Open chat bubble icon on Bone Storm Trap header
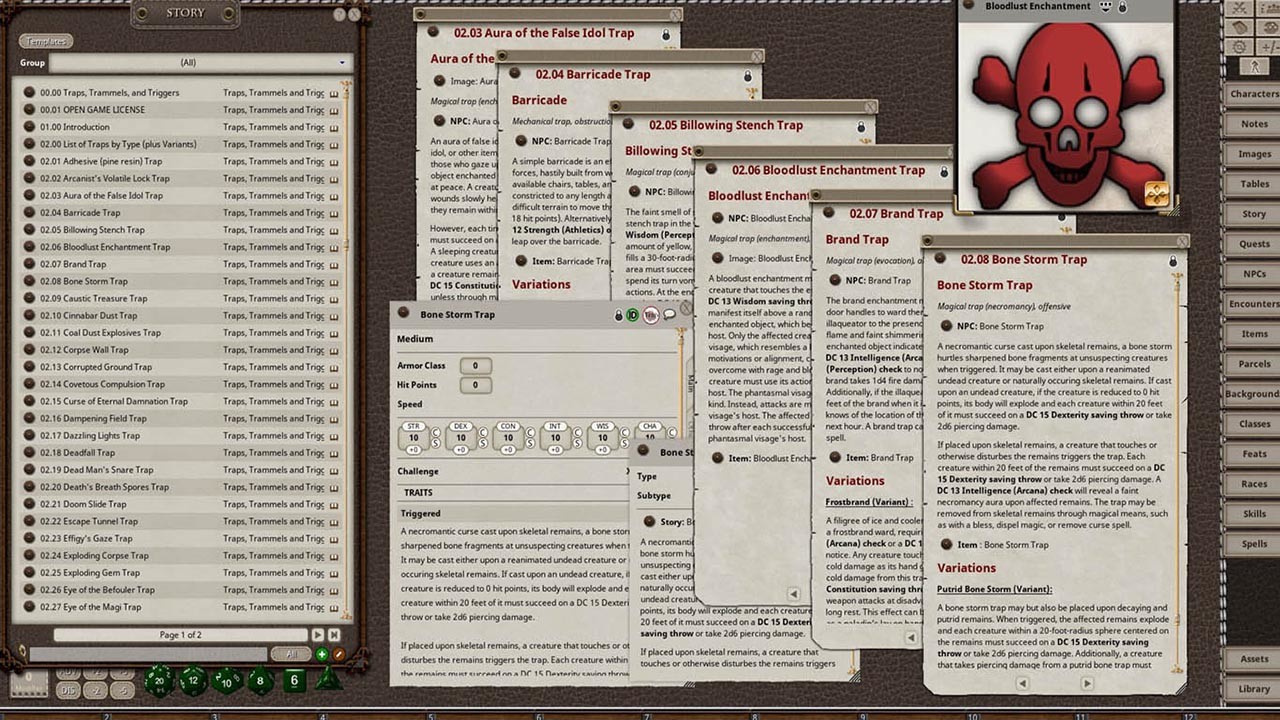The image size is (1280, 720). 669,314
